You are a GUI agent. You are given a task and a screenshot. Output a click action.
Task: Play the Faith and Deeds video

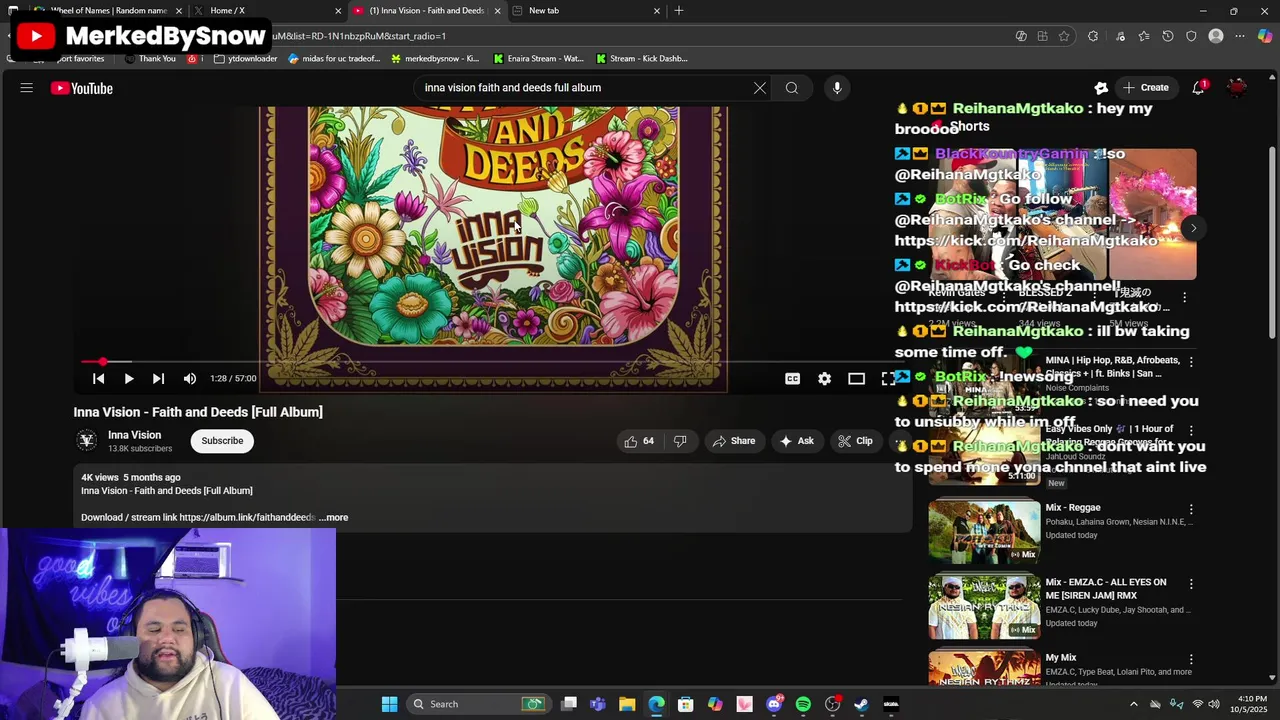[x=128, y=379]
